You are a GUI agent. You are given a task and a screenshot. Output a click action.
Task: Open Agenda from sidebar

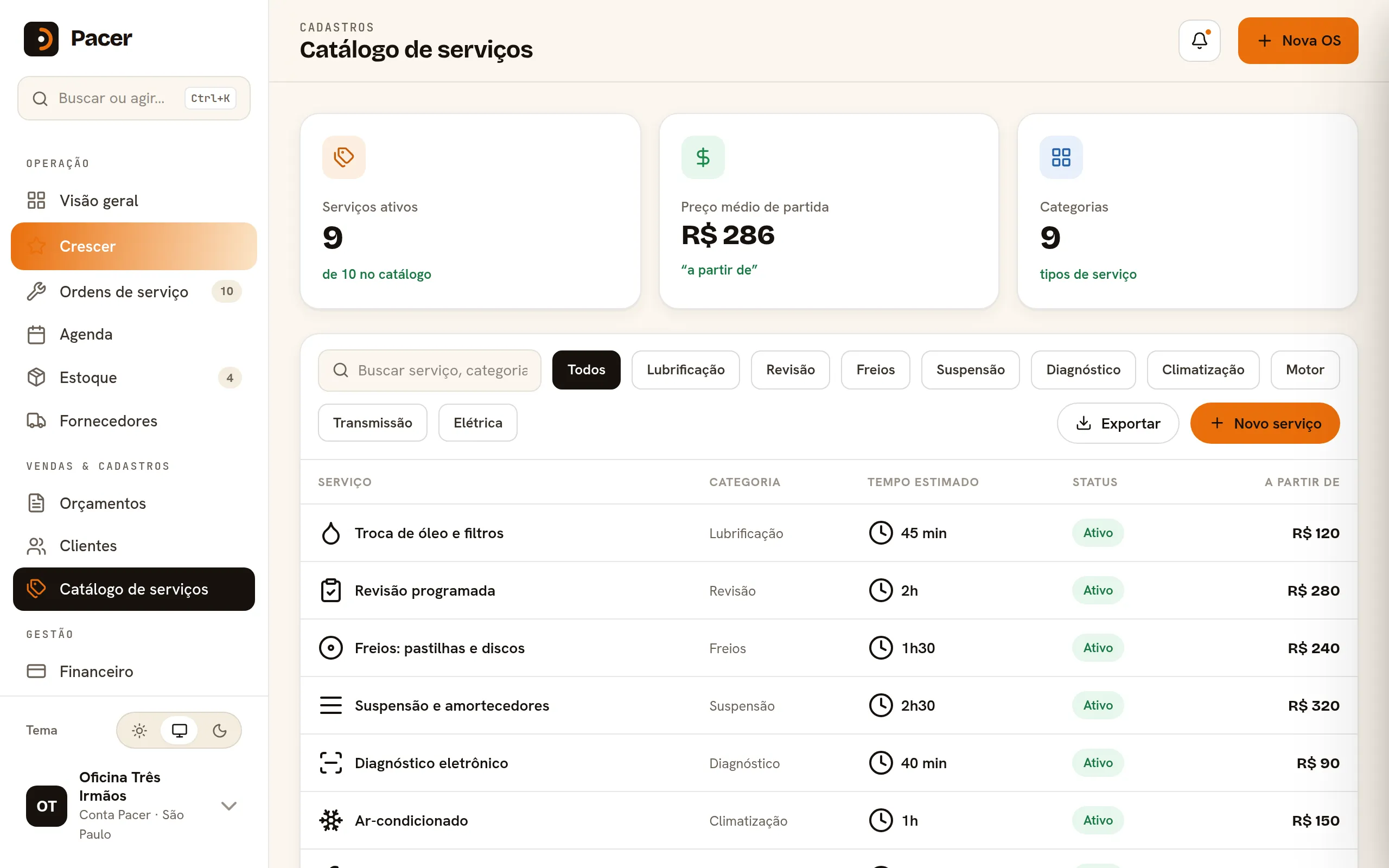click(133, 334)
